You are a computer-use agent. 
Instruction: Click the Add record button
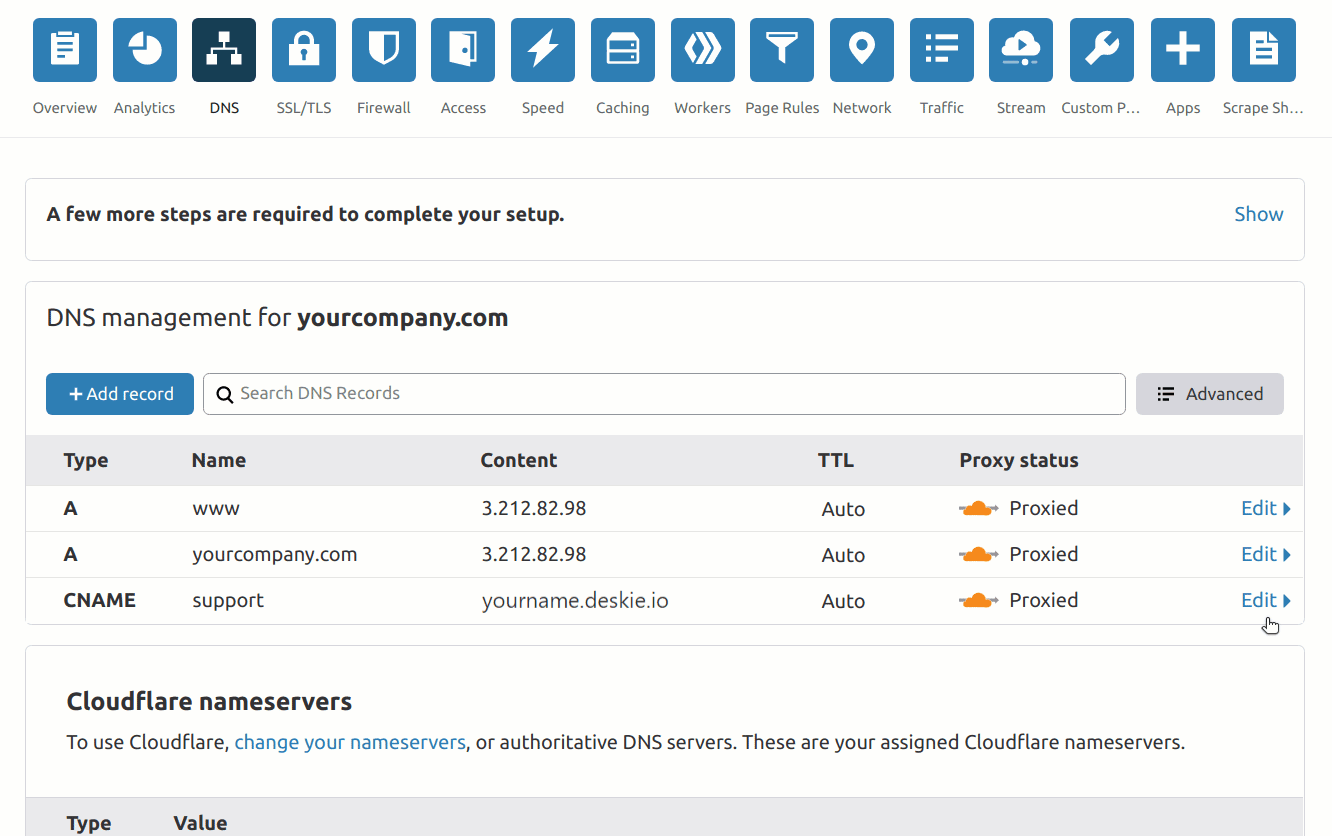point(120,394)
